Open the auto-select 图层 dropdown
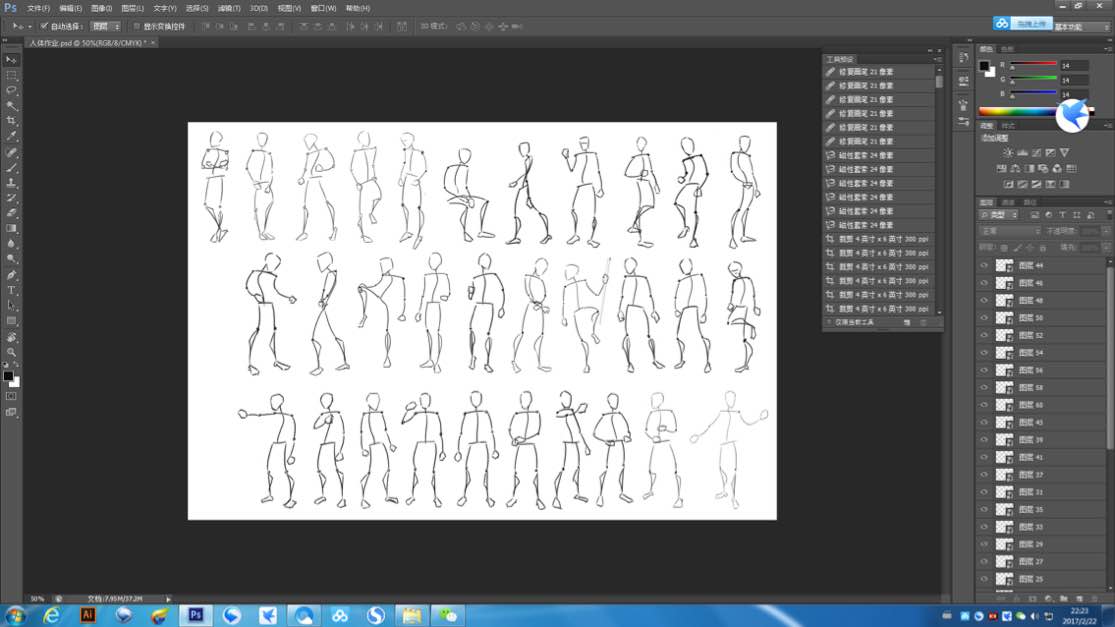The image size is (1115, 627). tap(105, 26)
